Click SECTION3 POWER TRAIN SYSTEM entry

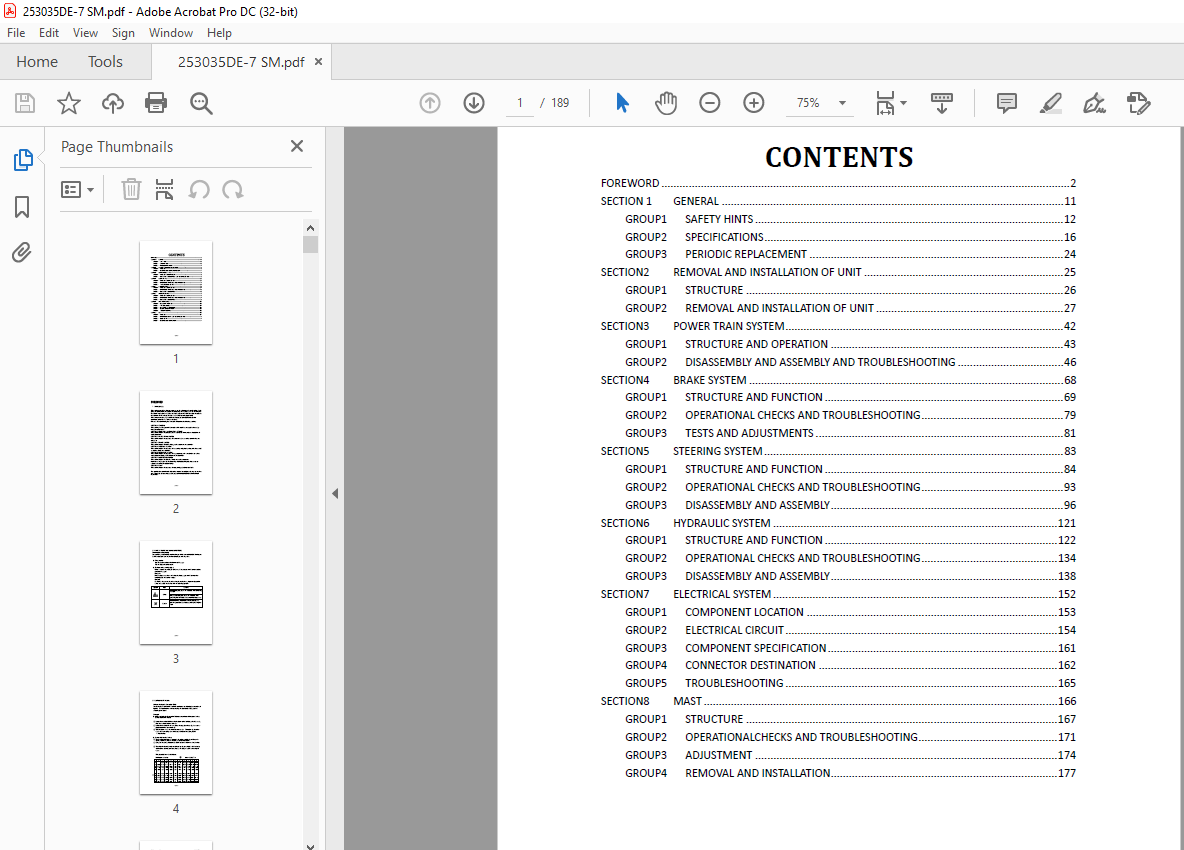pyautogui.click(x=838, y=326)
